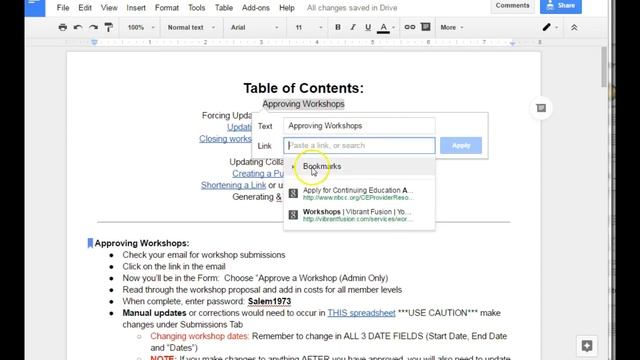Expand the Bookmarks list

(359, 167)
